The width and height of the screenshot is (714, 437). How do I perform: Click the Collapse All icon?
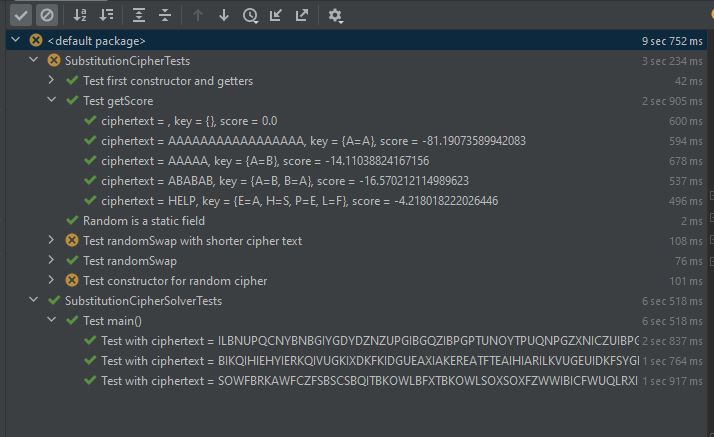click(165, 15)
